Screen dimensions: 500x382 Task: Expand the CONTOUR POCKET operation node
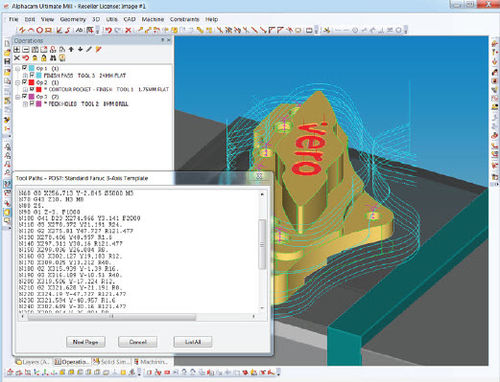pos(25,90)
